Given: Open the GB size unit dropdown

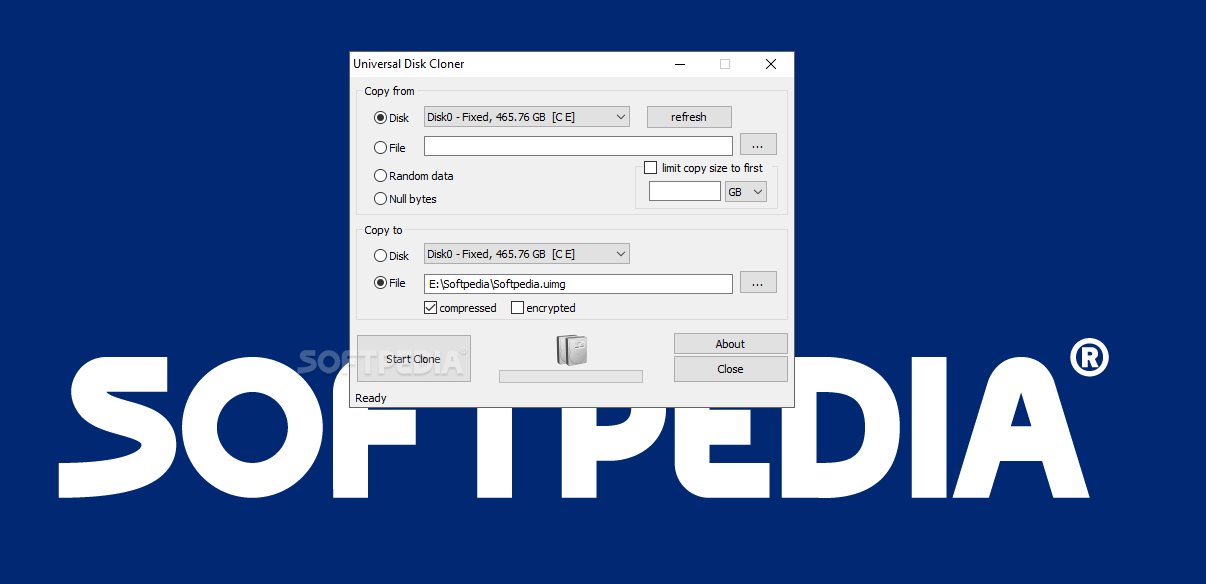Looking at the screenshot, I should [746, 192].
